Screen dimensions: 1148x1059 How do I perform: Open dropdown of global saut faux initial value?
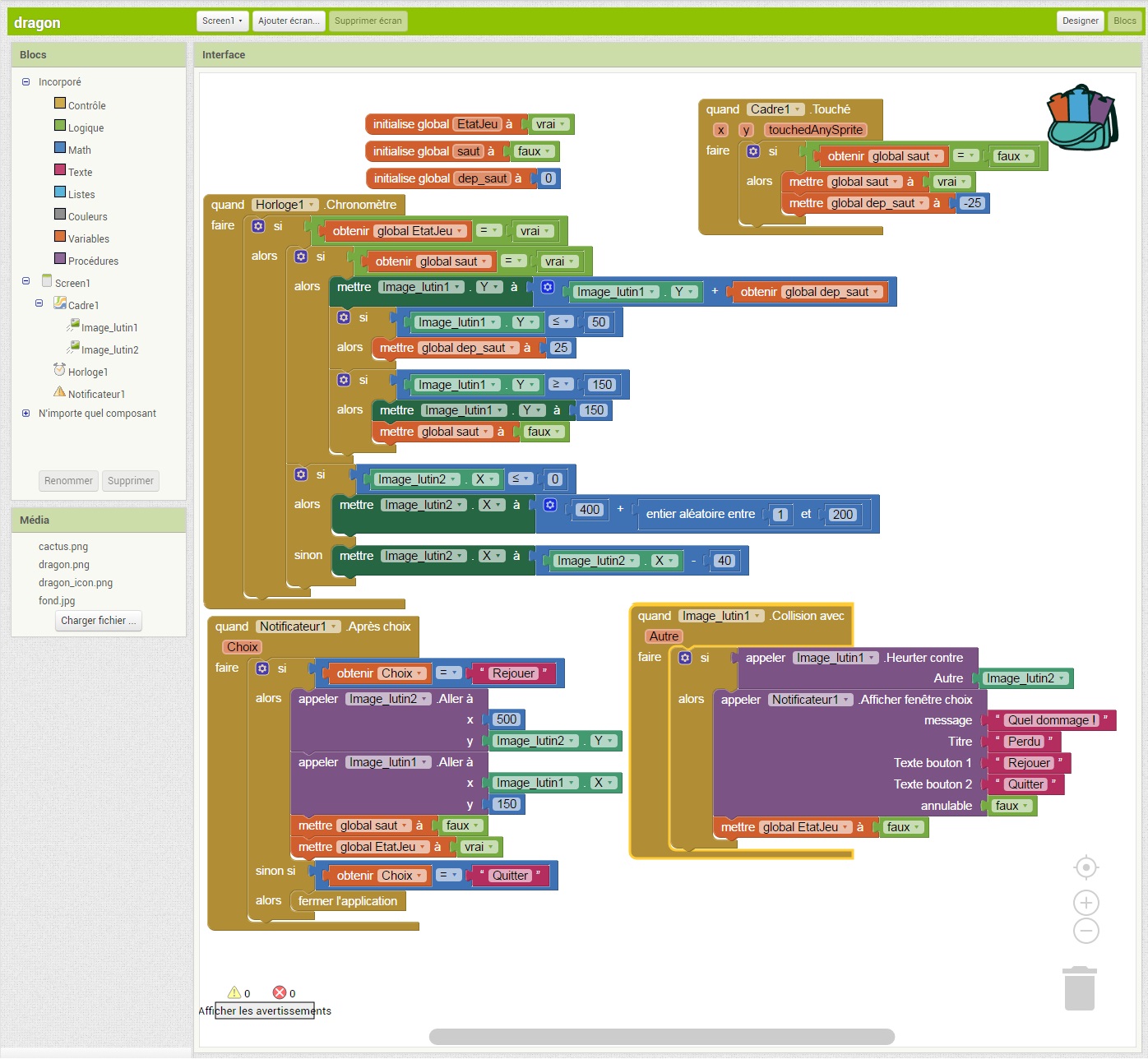pos(548,151)
